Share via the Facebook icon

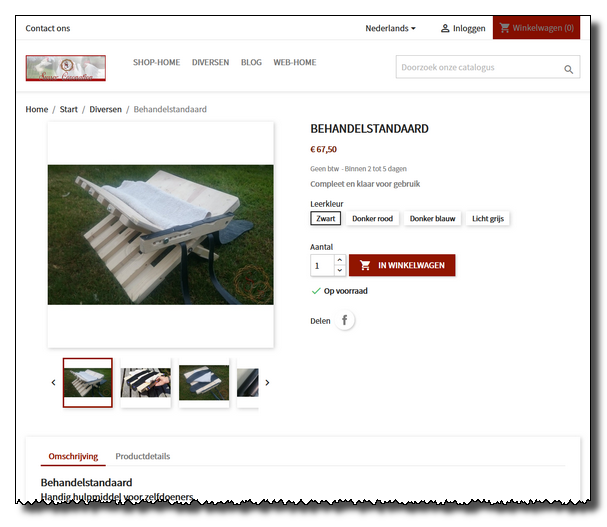coord(345,320)
